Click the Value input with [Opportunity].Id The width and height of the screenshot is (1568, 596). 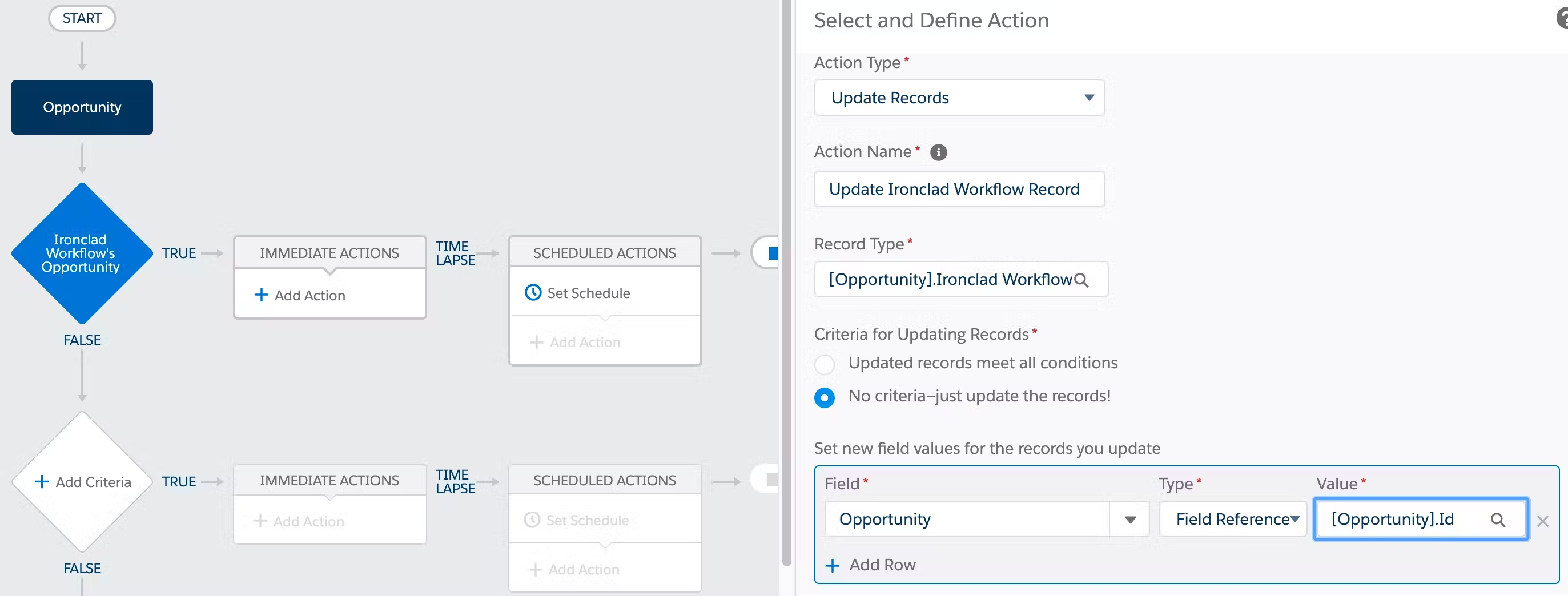1420,520
